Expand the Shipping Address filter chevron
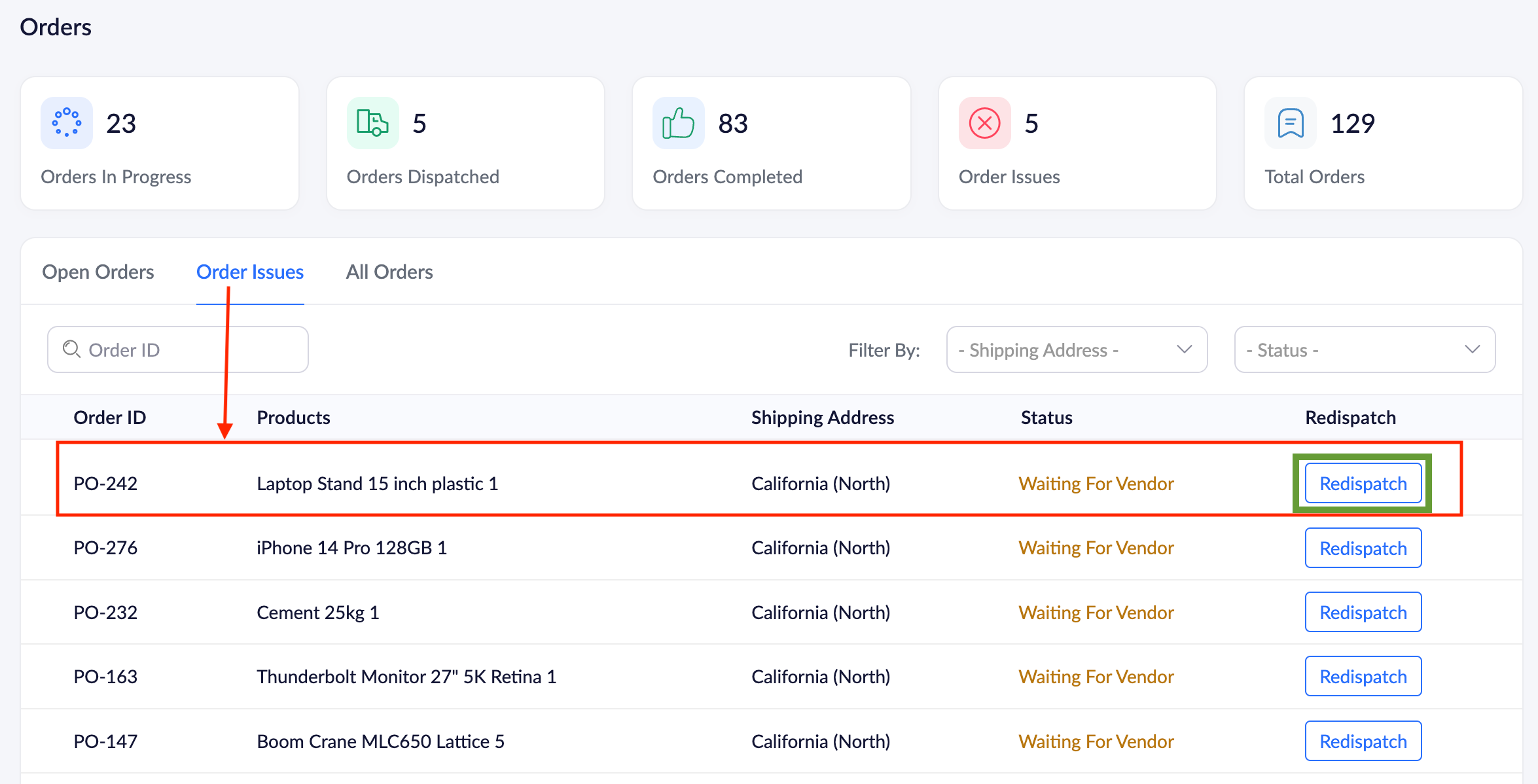Screen dimensions: 1538x784 tap(1184, 349)
